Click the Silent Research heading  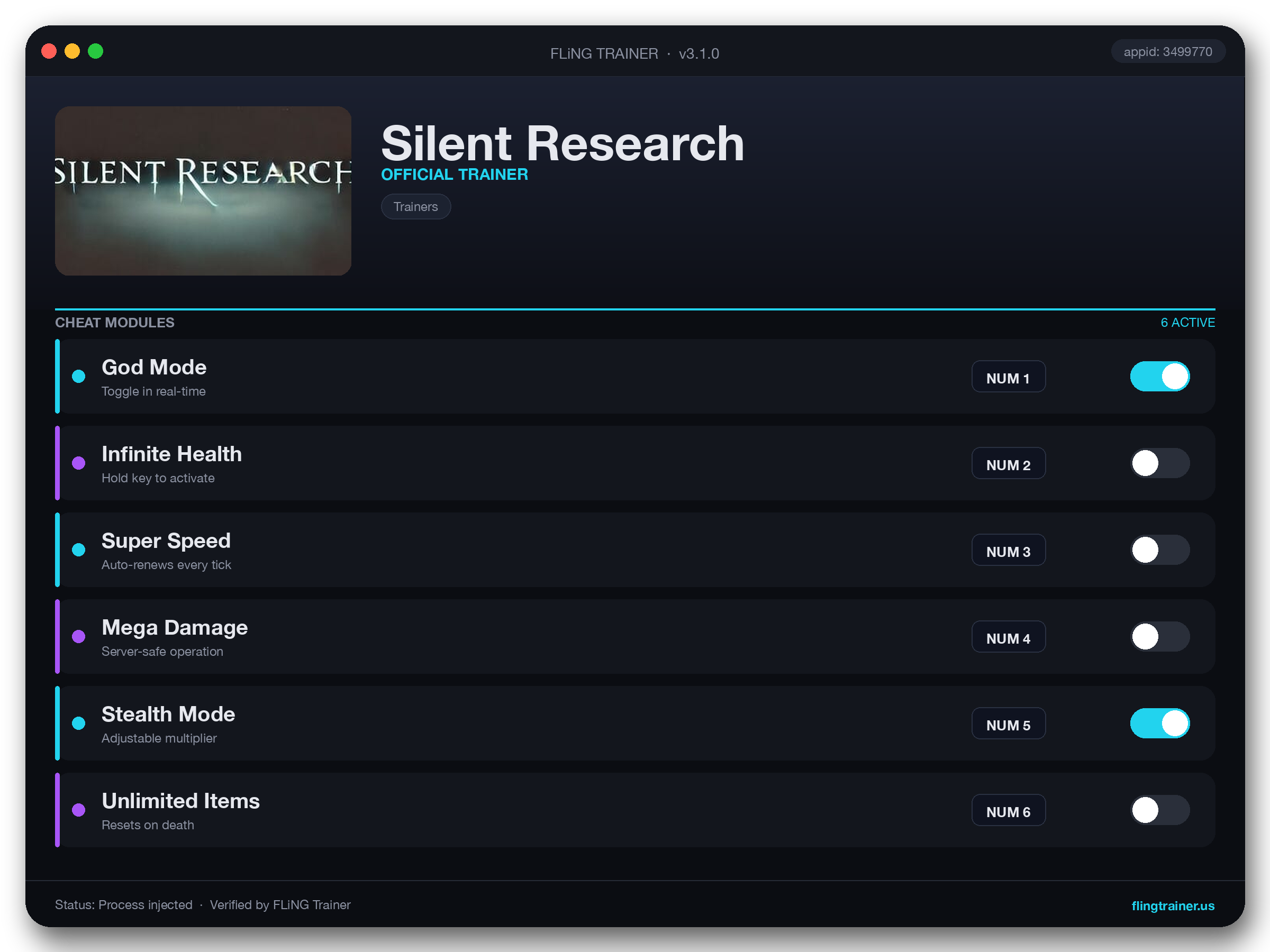(563, 143)
